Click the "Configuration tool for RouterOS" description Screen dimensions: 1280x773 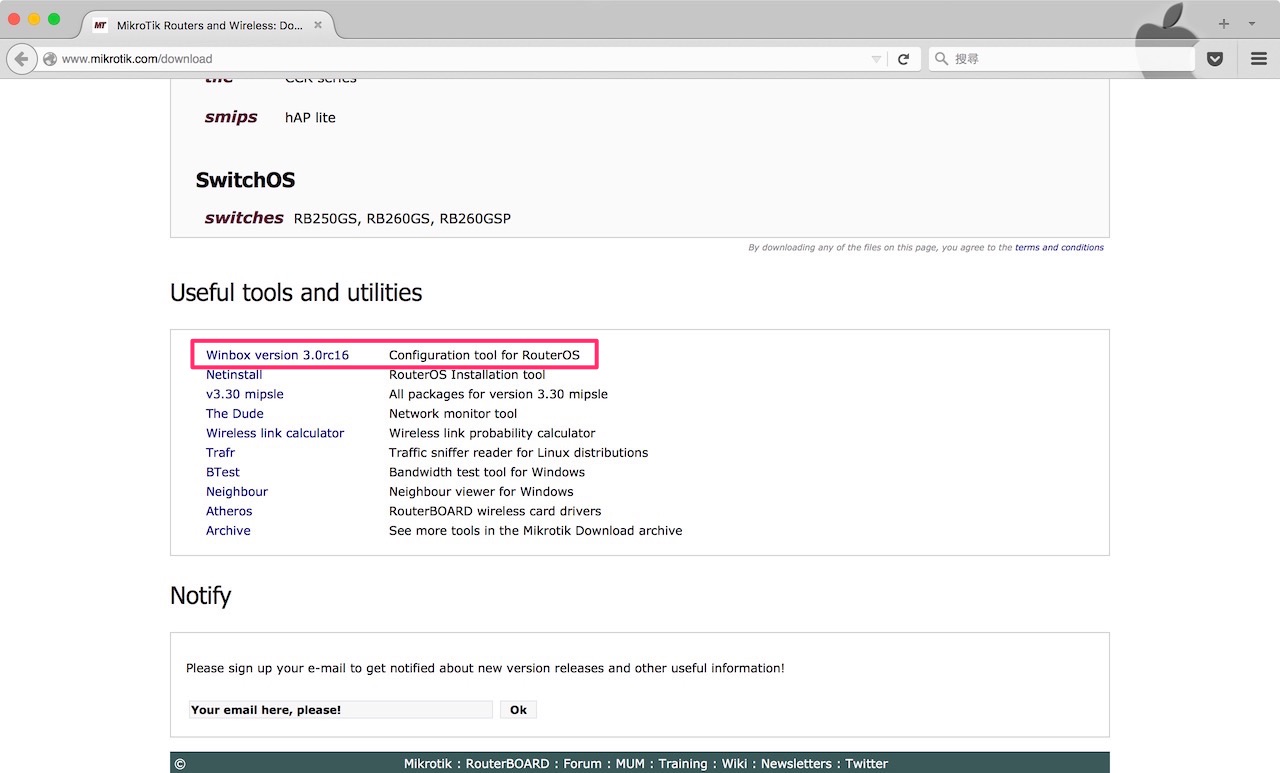coord(484,355)
